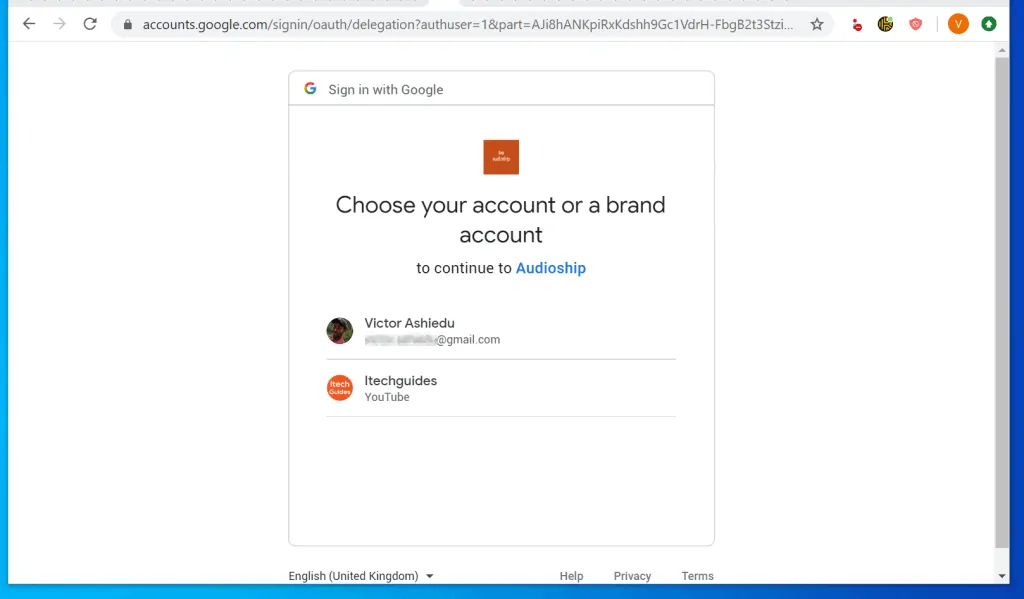Open the red extension icon
Screen dimensions: 1024x599
pos(857,25)
